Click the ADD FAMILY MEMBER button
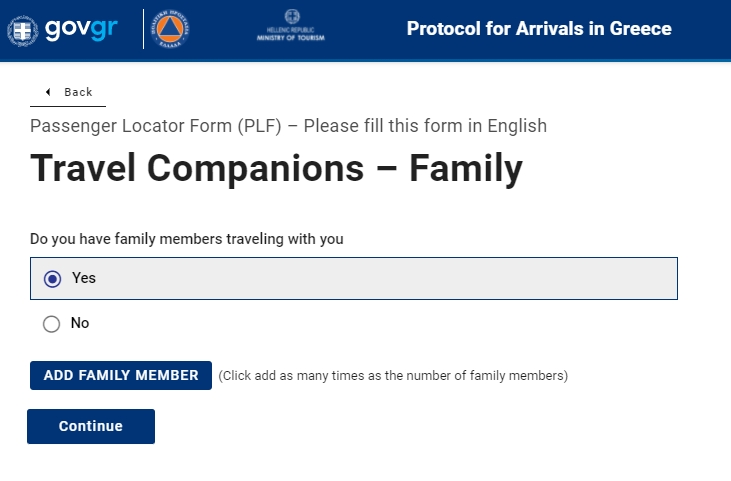 (x=121, y=376)
